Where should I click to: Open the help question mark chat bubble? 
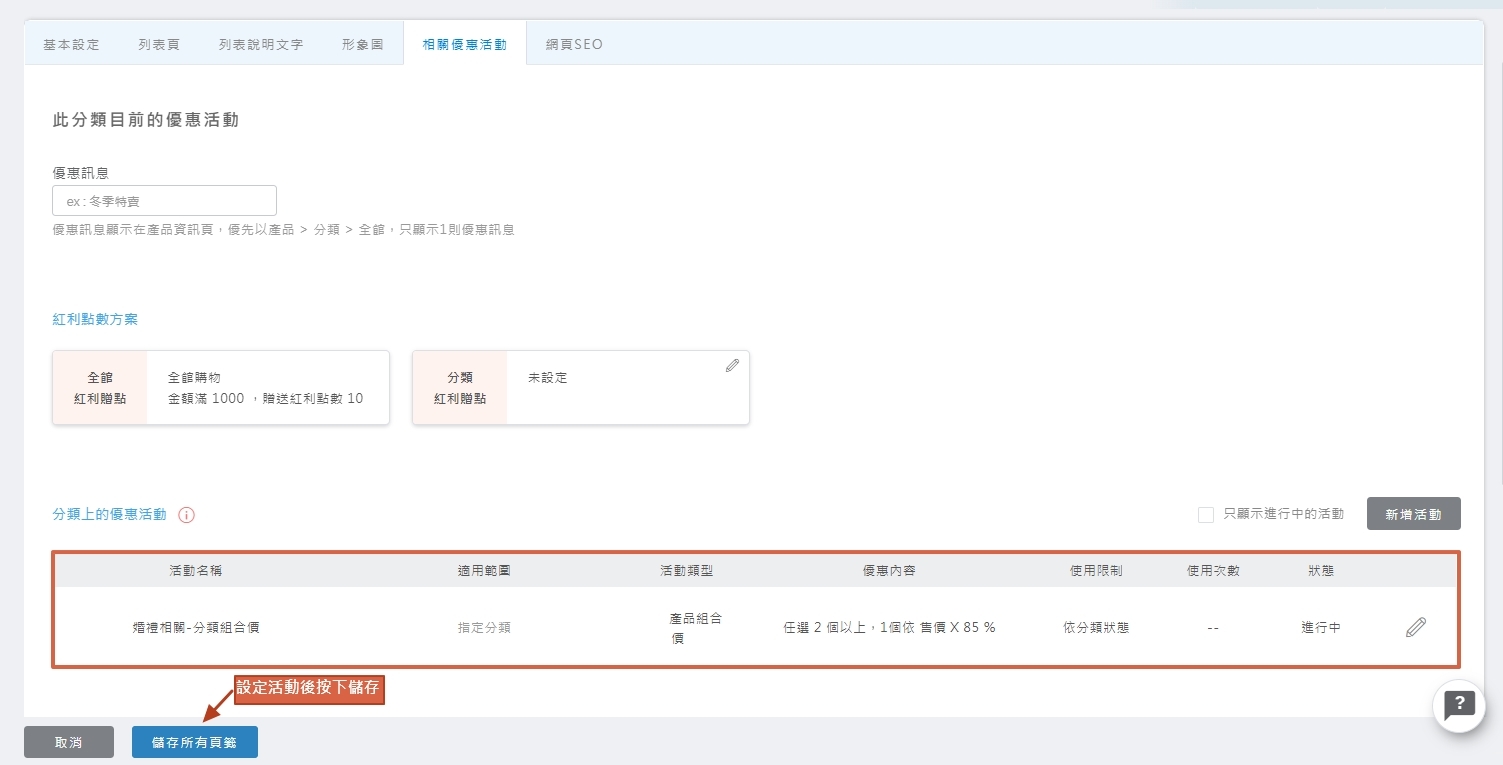tap(1459, 704)
